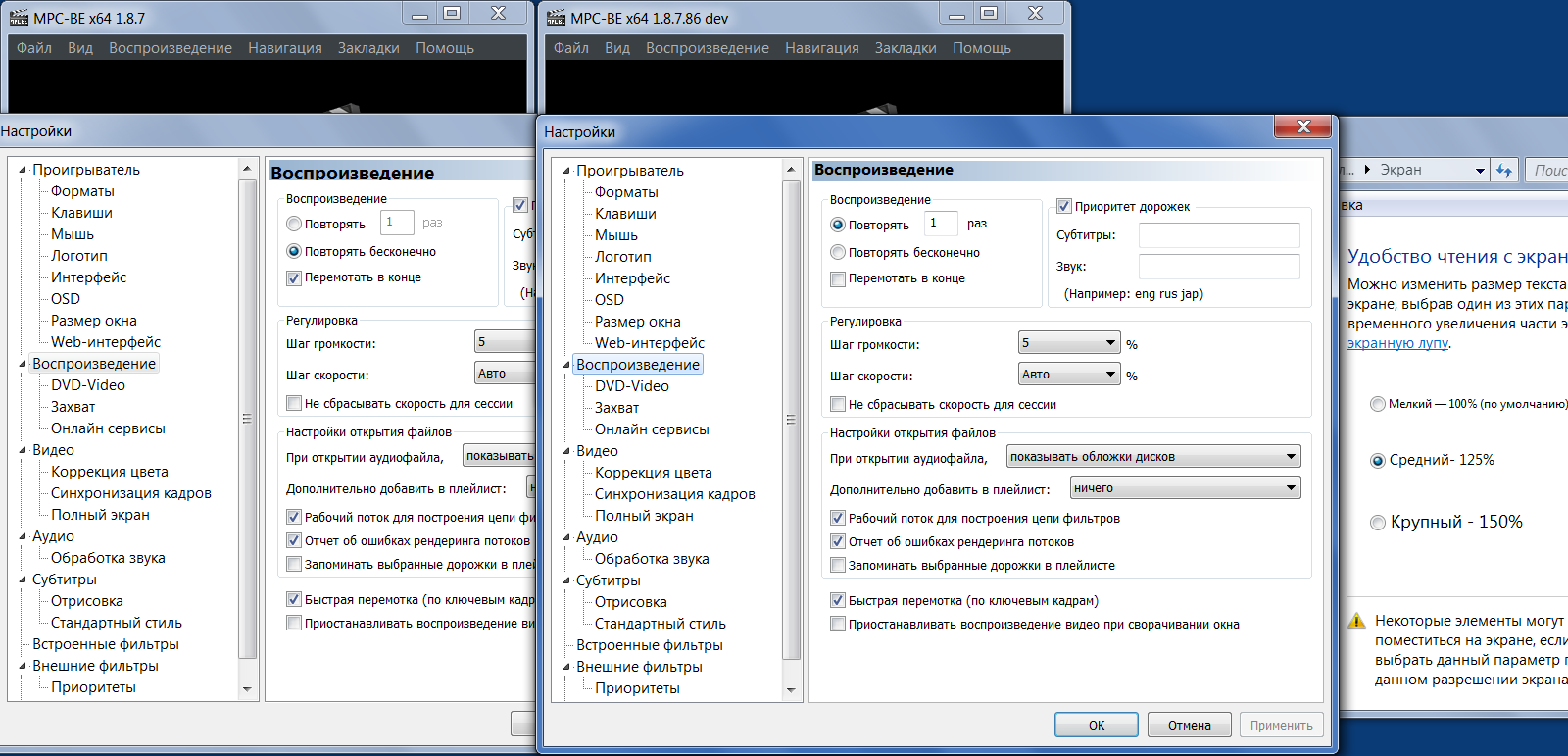This screenshot has width=1568, height=756.
Task: Select 'Web-интерфейс' in the front dialog tree
Action: [650, 343]
